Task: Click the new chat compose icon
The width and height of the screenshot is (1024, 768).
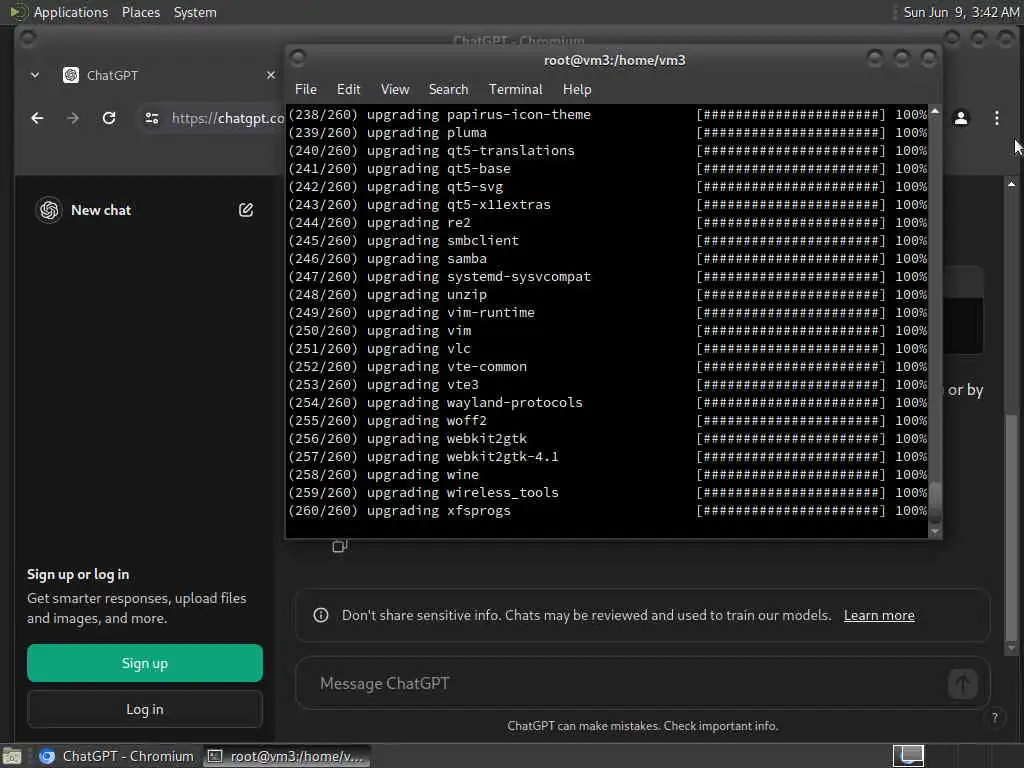Action: (x=246, y=210)
